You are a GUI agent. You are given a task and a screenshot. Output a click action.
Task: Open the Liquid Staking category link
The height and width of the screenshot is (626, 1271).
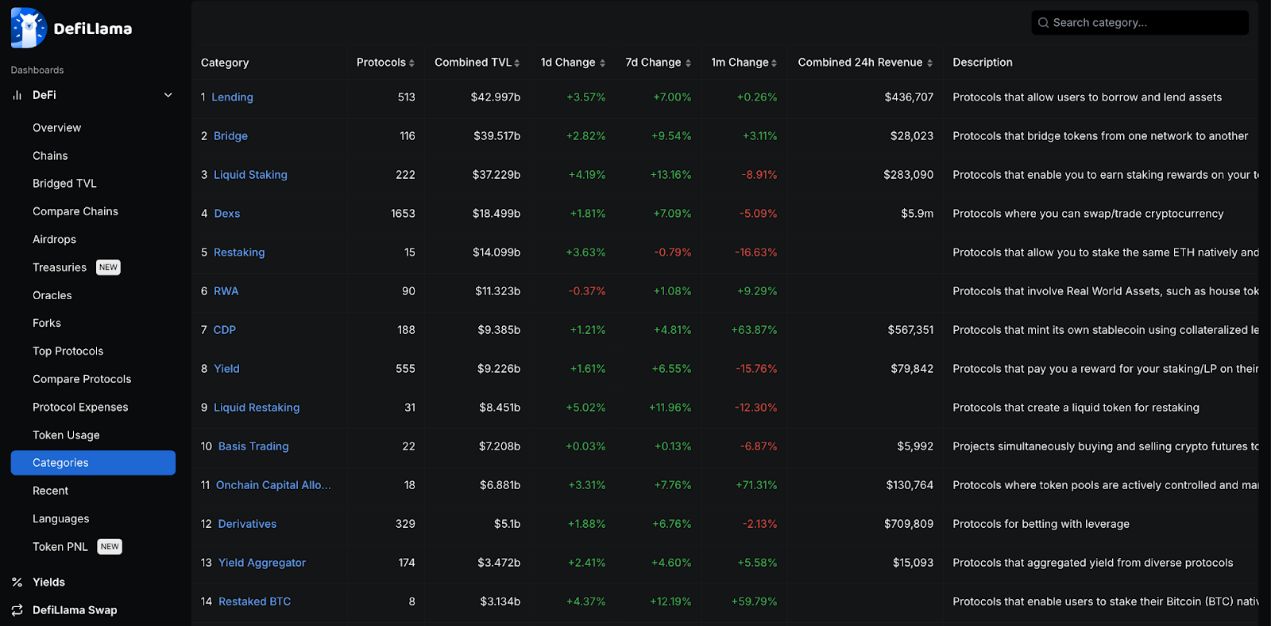tap(250, 175)
